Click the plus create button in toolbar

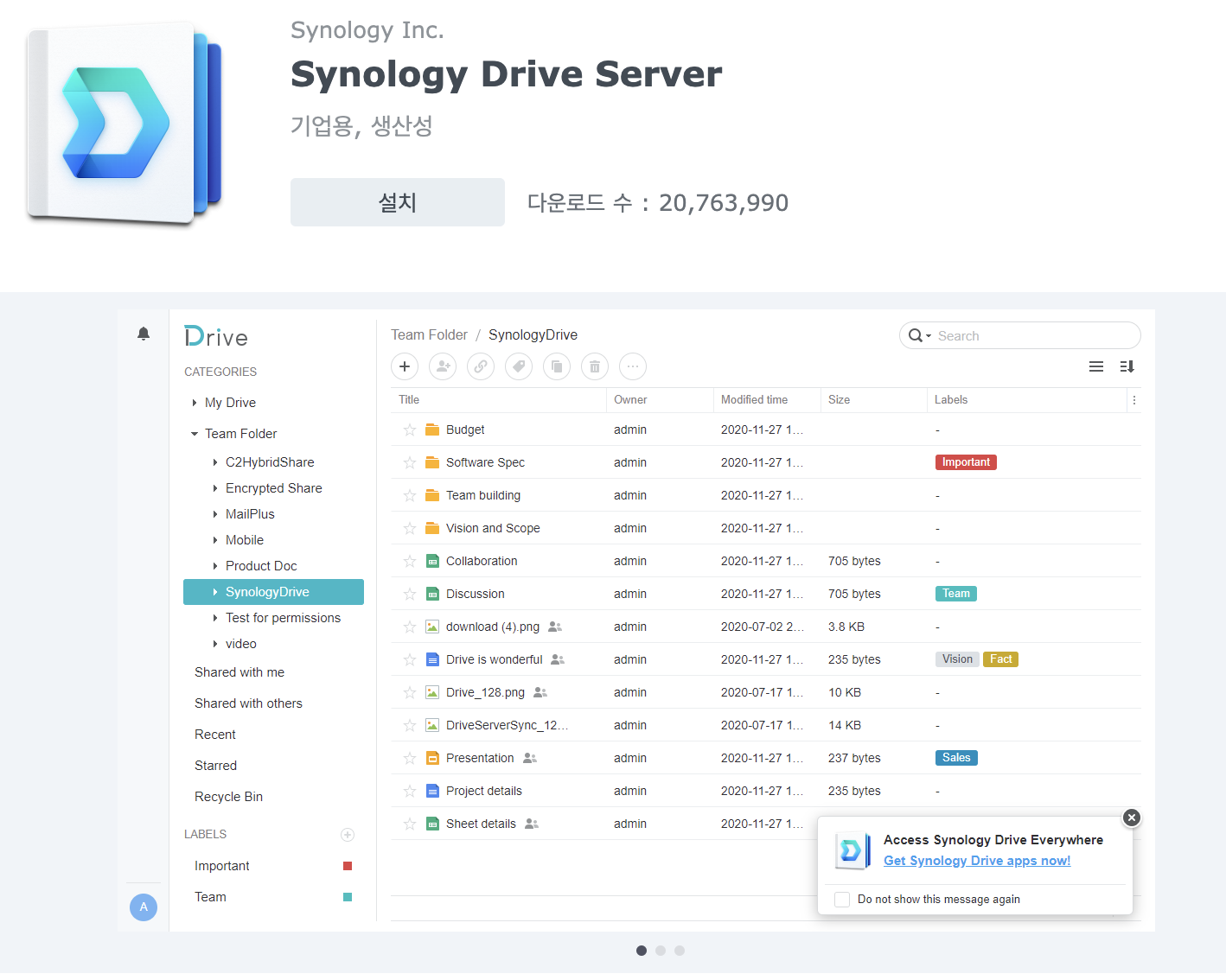pyautogui.click(x=405, y=366)
